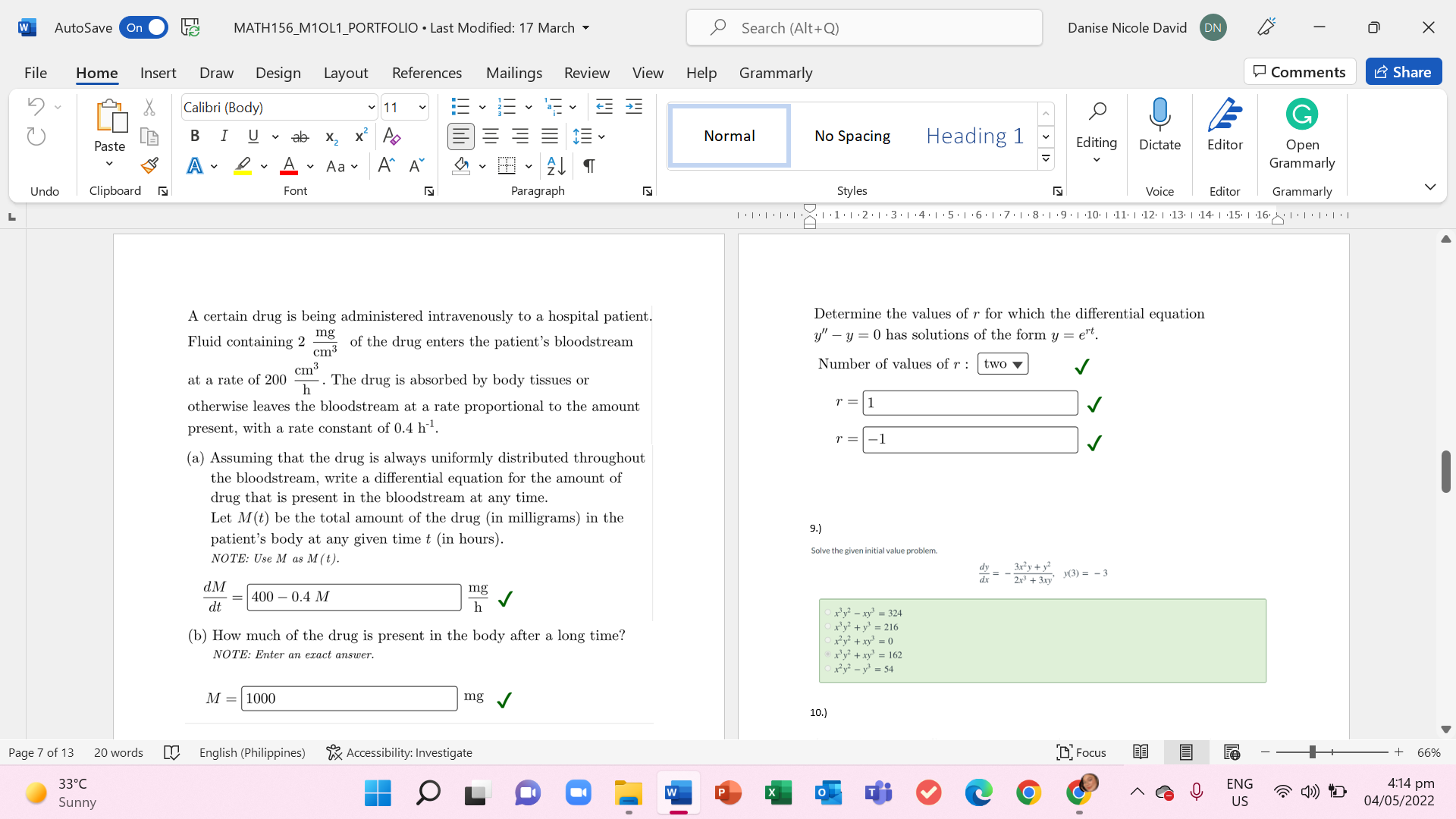Apply the Heading 1 style
This screenshot has height=819, width=1456.
975,136
